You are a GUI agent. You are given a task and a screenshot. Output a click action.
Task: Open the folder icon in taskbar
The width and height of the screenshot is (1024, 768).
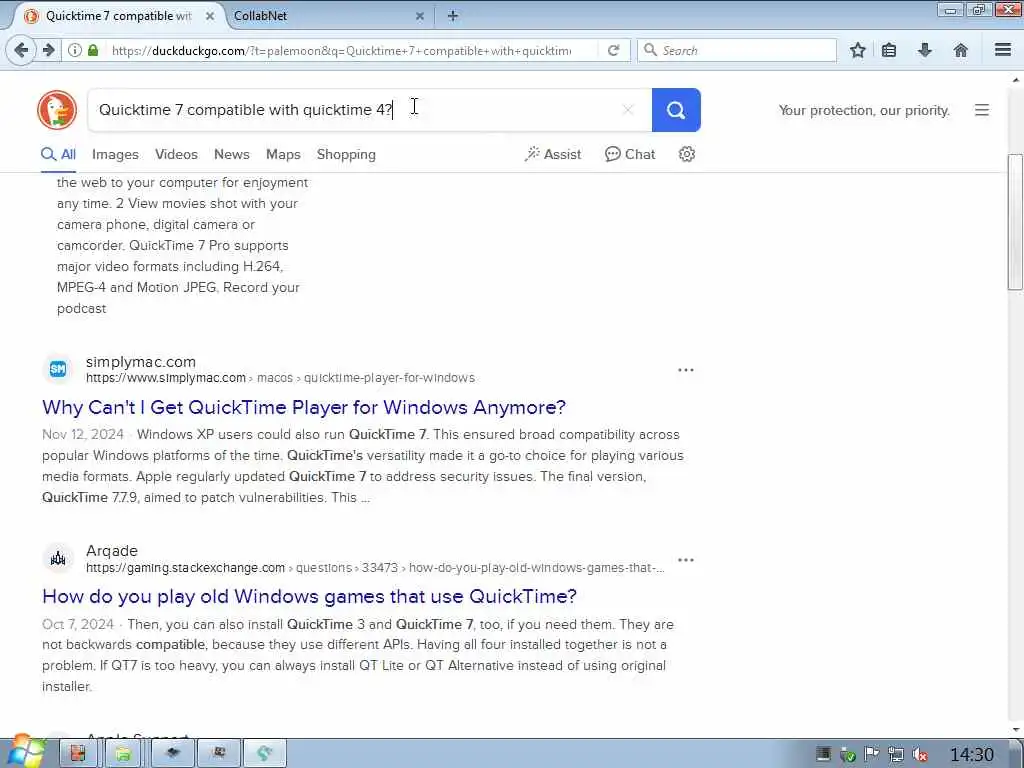123,754
